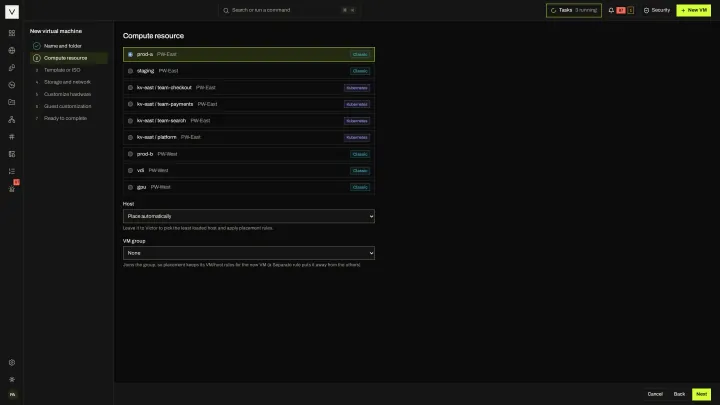Click the PW-West label beside gpu
Screen dimensions: 720x405
coord(161,187)
